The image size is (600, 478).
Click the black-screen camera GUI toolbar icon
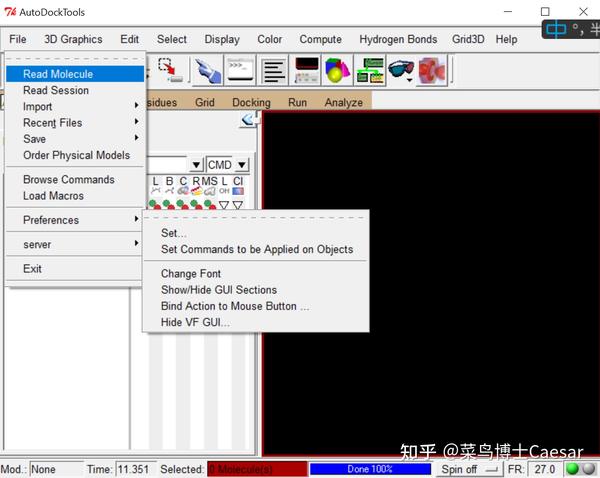pyautogui.click(x=307, y=70)
